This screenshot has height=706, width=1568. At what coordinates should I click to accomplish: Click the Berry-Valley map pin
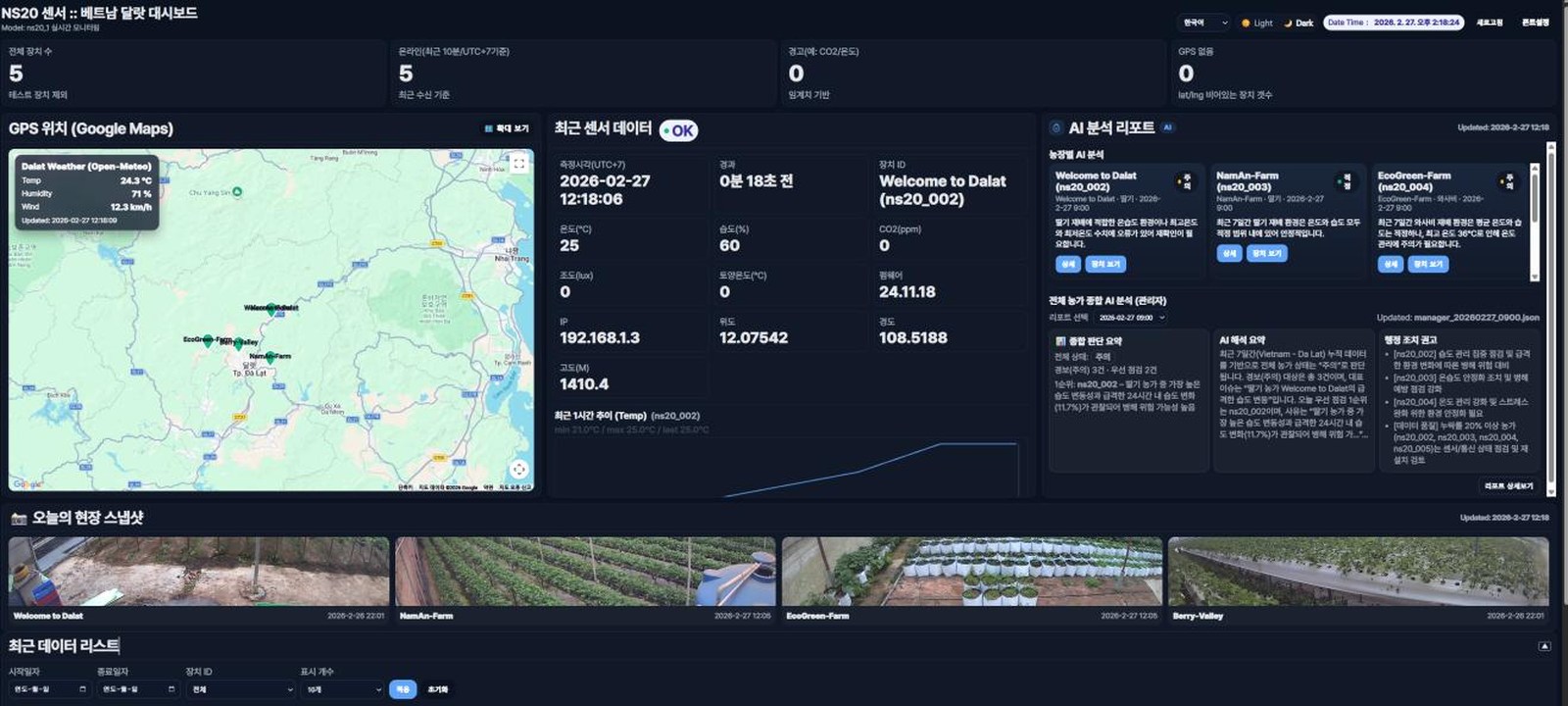(x=238, y=344)
